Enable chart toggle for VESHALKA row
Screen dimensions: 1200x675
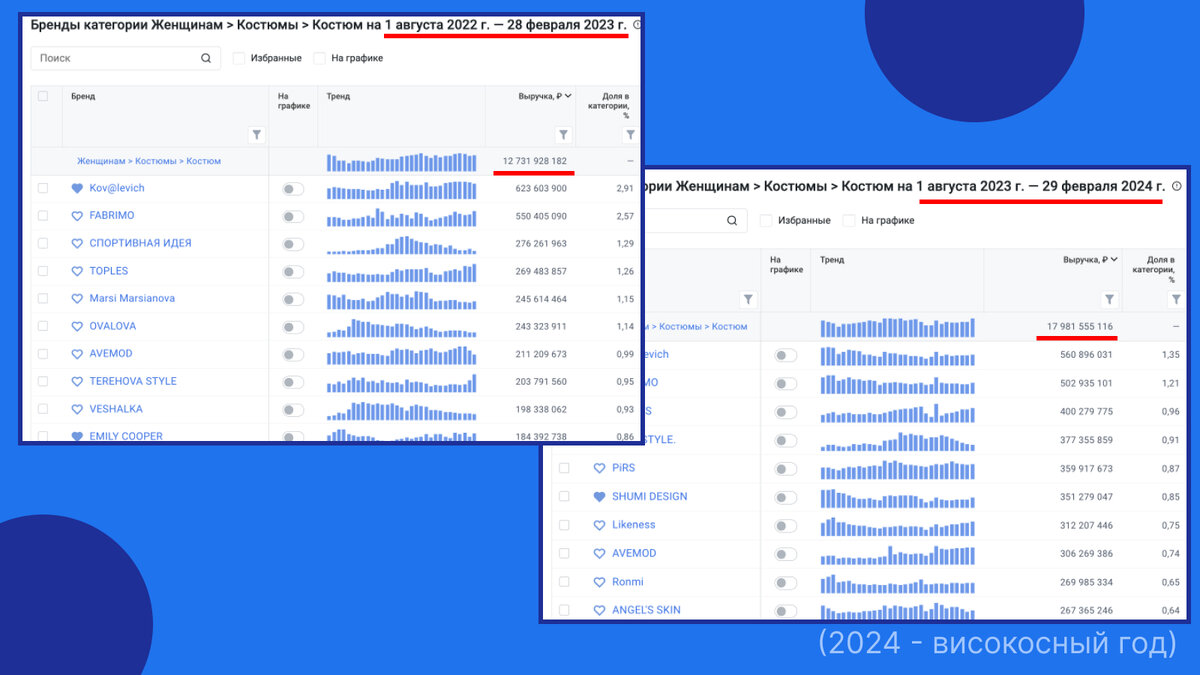click(x=293, y=409)
